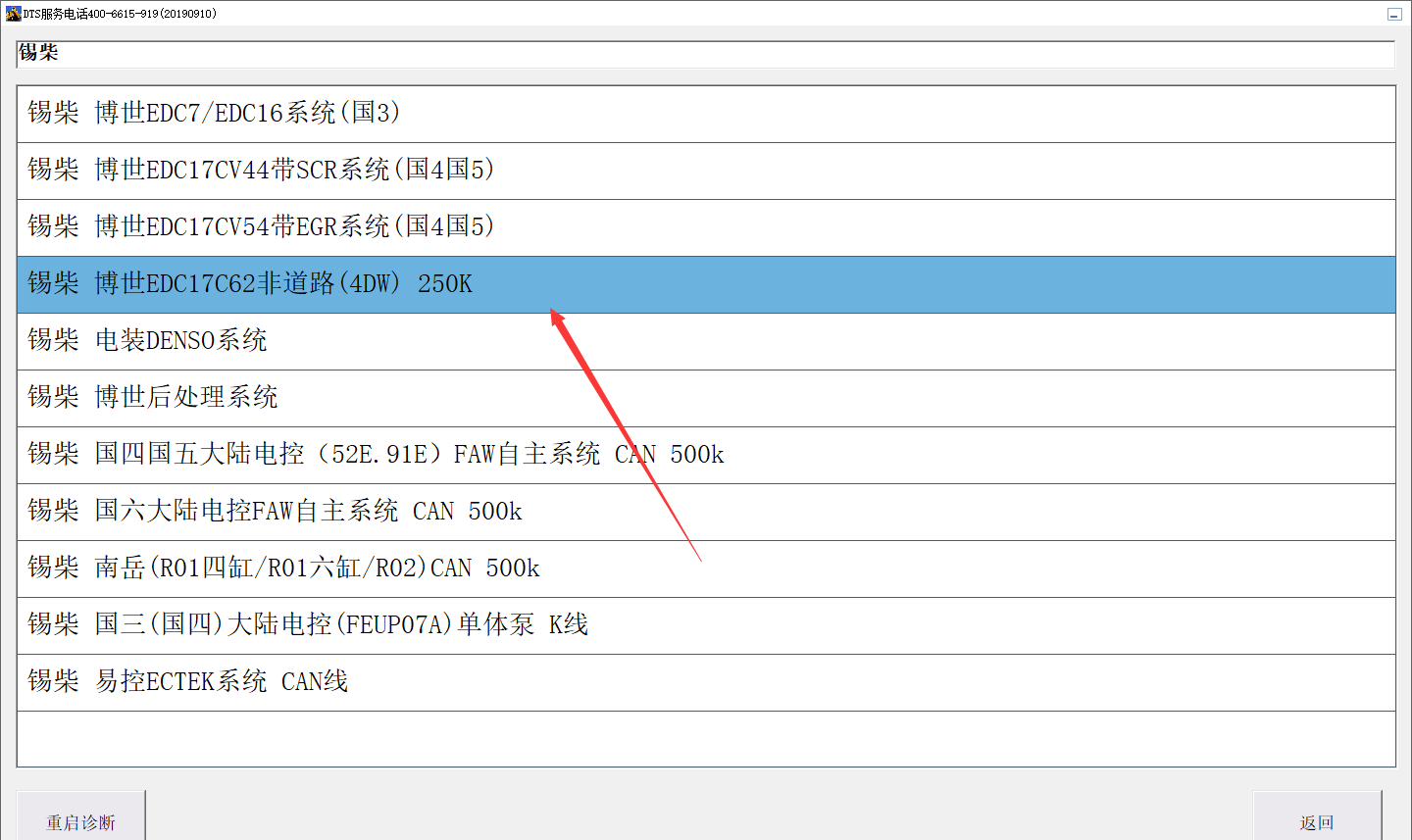
Task: Choose 锡柴 博世EDC17CV44带SCR系统 row
Action: click(706, 172)
